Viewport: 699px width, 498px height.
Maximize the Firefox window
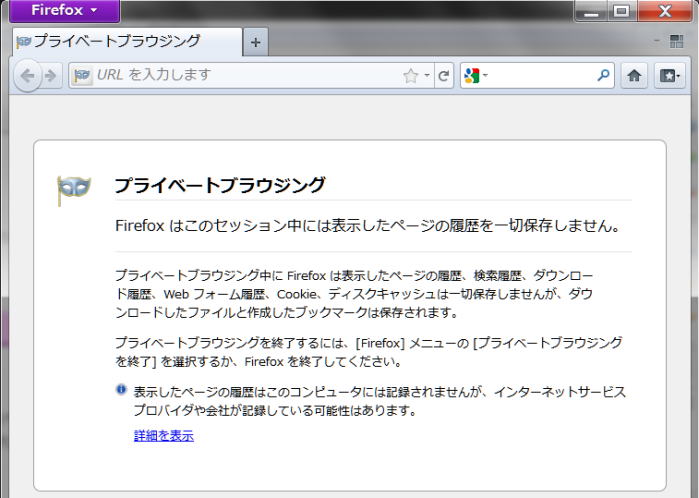[x=622, y=11]
